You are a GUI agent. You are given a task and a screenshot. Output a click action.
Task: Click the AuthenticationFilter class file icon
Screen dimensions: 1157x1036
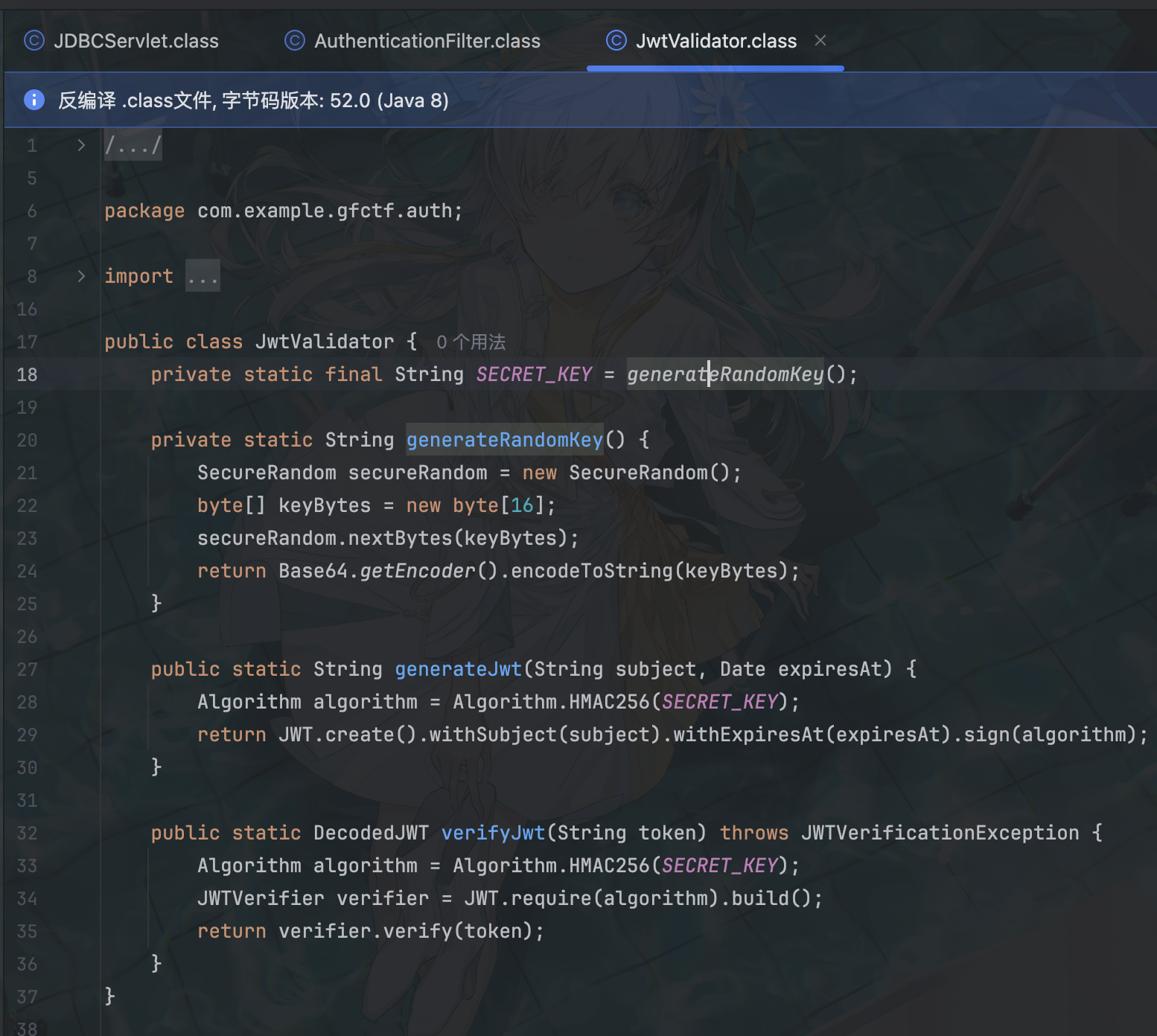(x=295, y=41)
